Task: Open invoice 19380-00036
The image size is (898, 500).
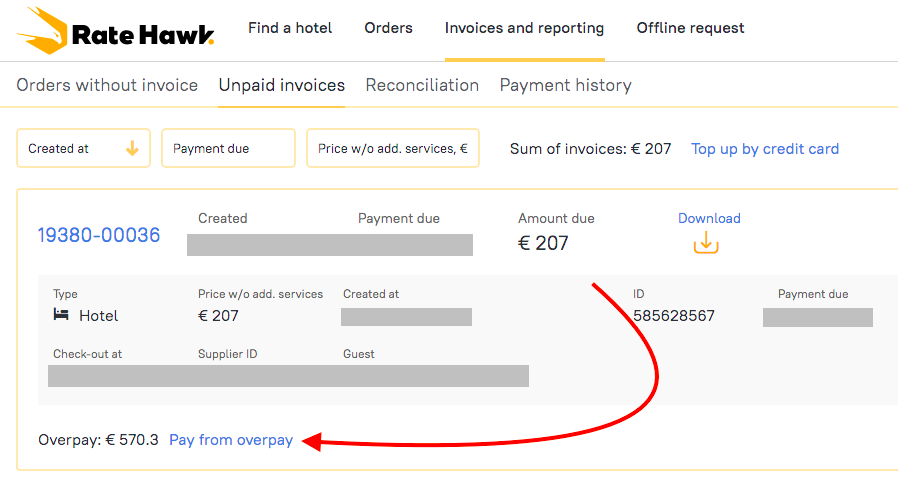Action: point(99,235)
